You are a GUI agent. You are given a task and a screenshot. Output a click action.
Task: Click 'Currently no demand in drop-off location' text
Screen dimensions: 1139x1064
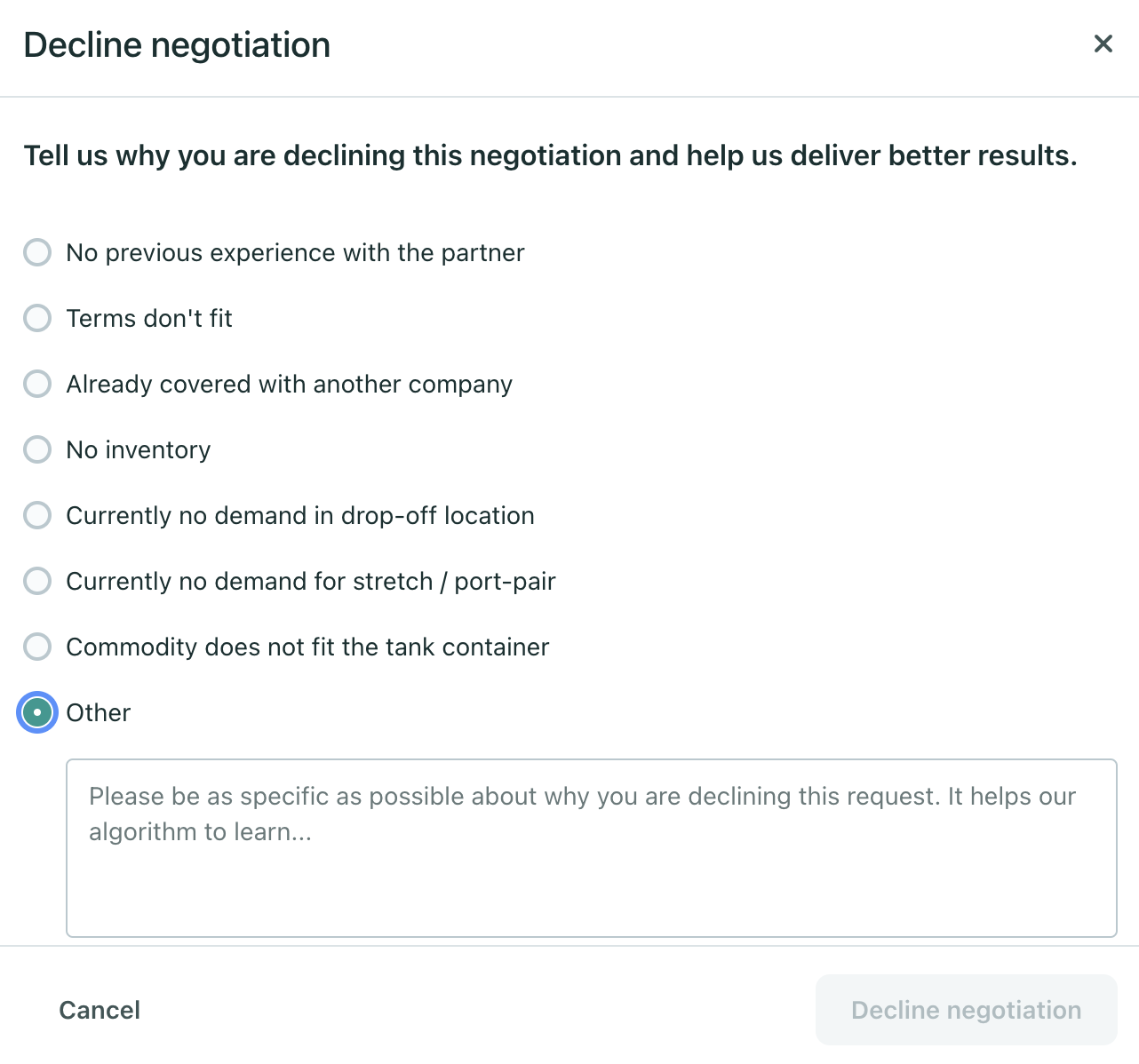300,516
